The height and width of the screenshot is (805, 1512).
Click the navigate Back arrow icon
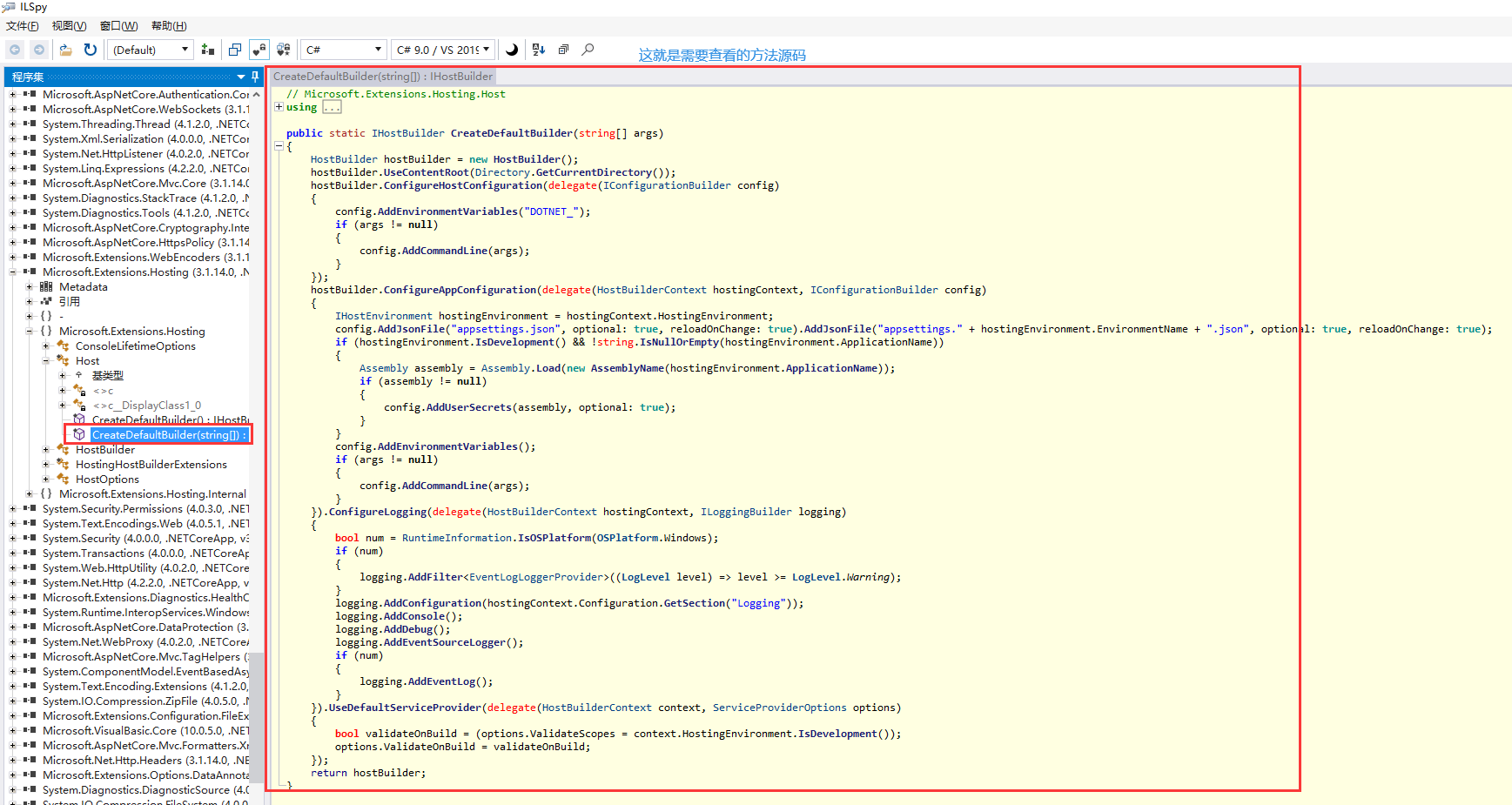click(15, 50)
